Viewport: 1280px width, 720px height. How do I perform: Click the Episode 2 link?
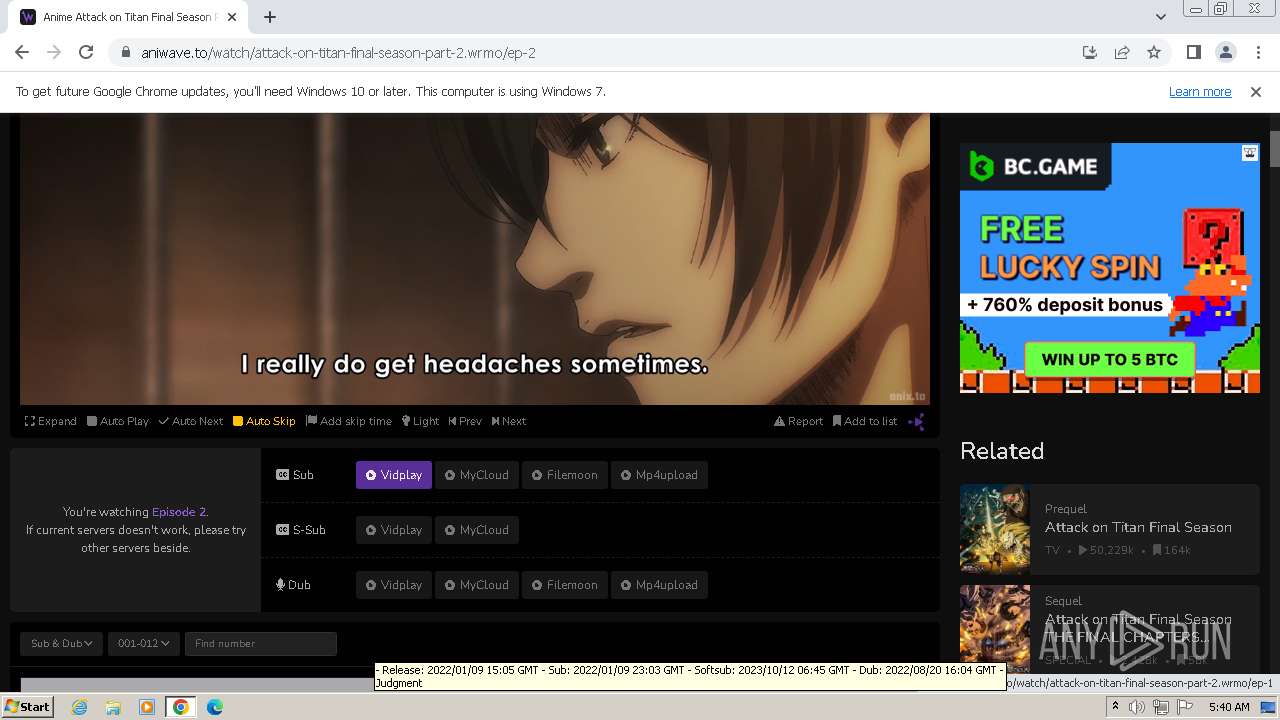[x=179, y=512]
